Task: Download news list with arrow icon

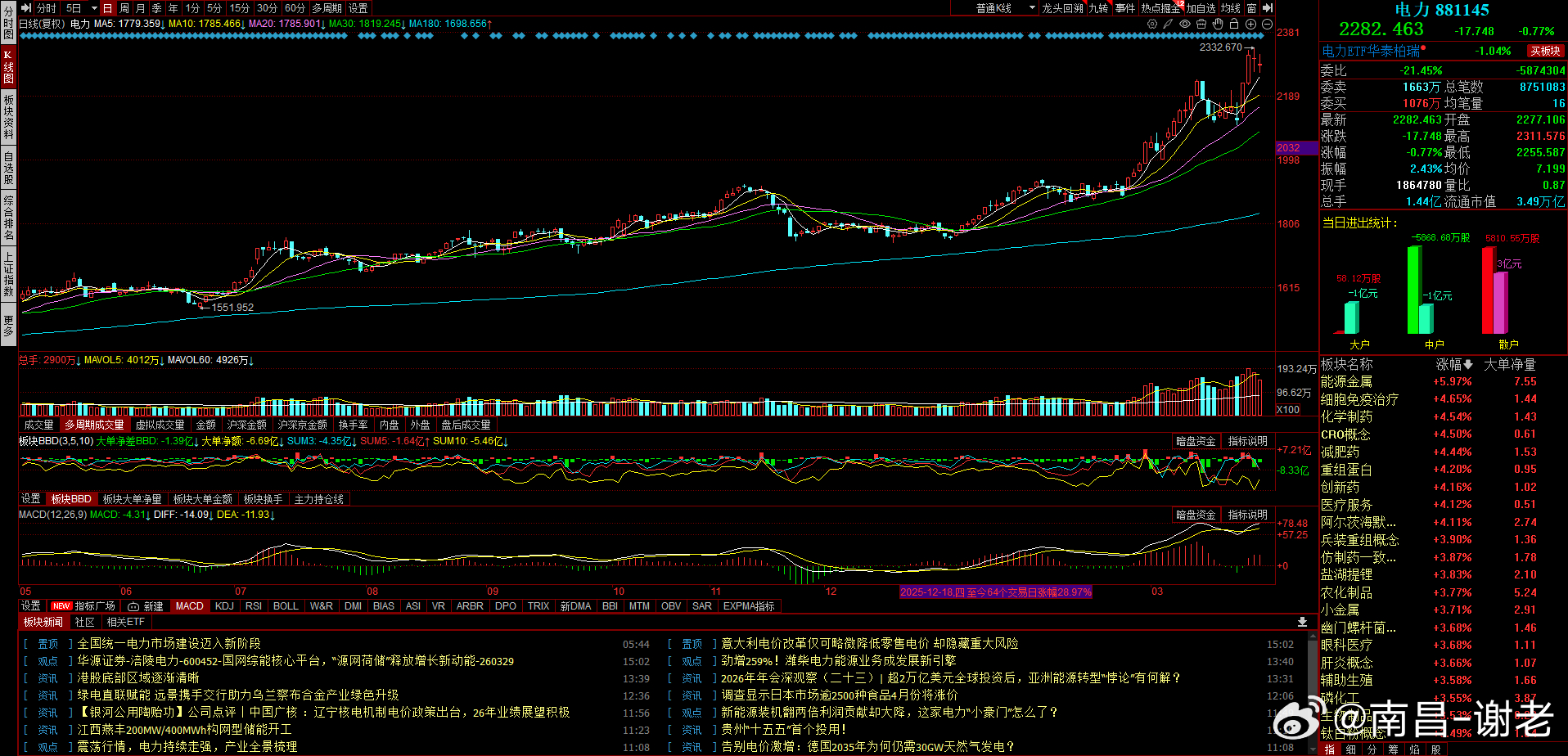Action: [1302, 622]
